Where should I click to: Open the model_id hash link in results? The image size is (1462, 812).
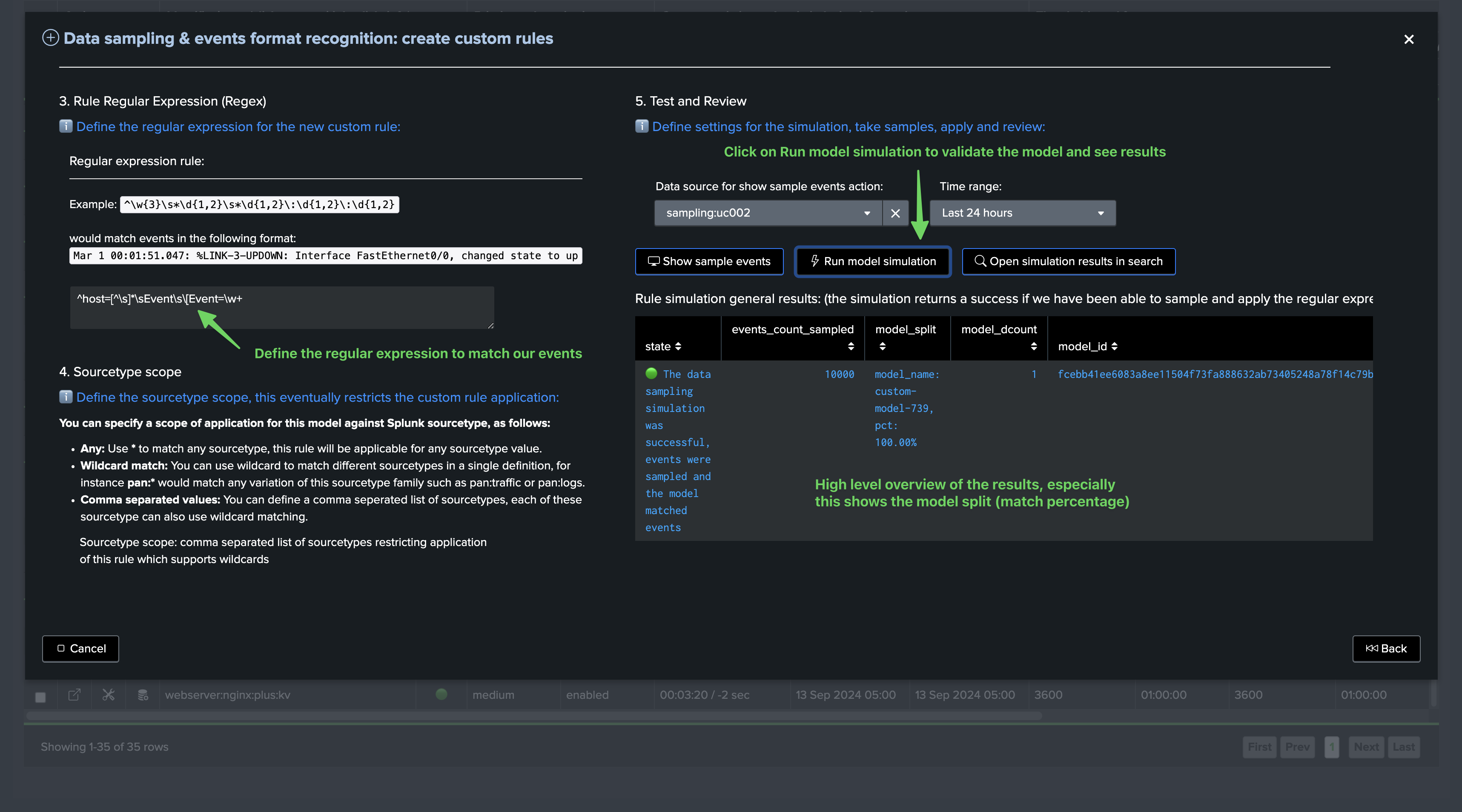[1215, 374]
